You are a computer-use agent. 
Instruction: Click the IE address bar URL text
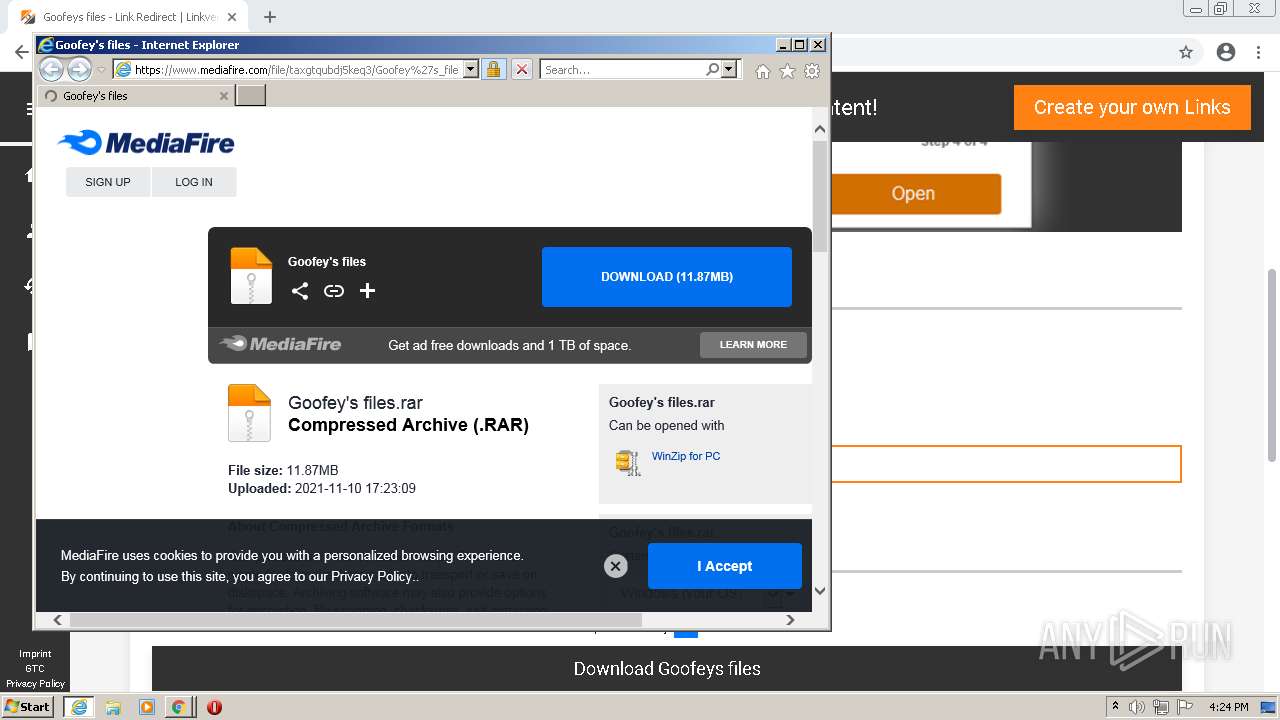click(297, 70)
